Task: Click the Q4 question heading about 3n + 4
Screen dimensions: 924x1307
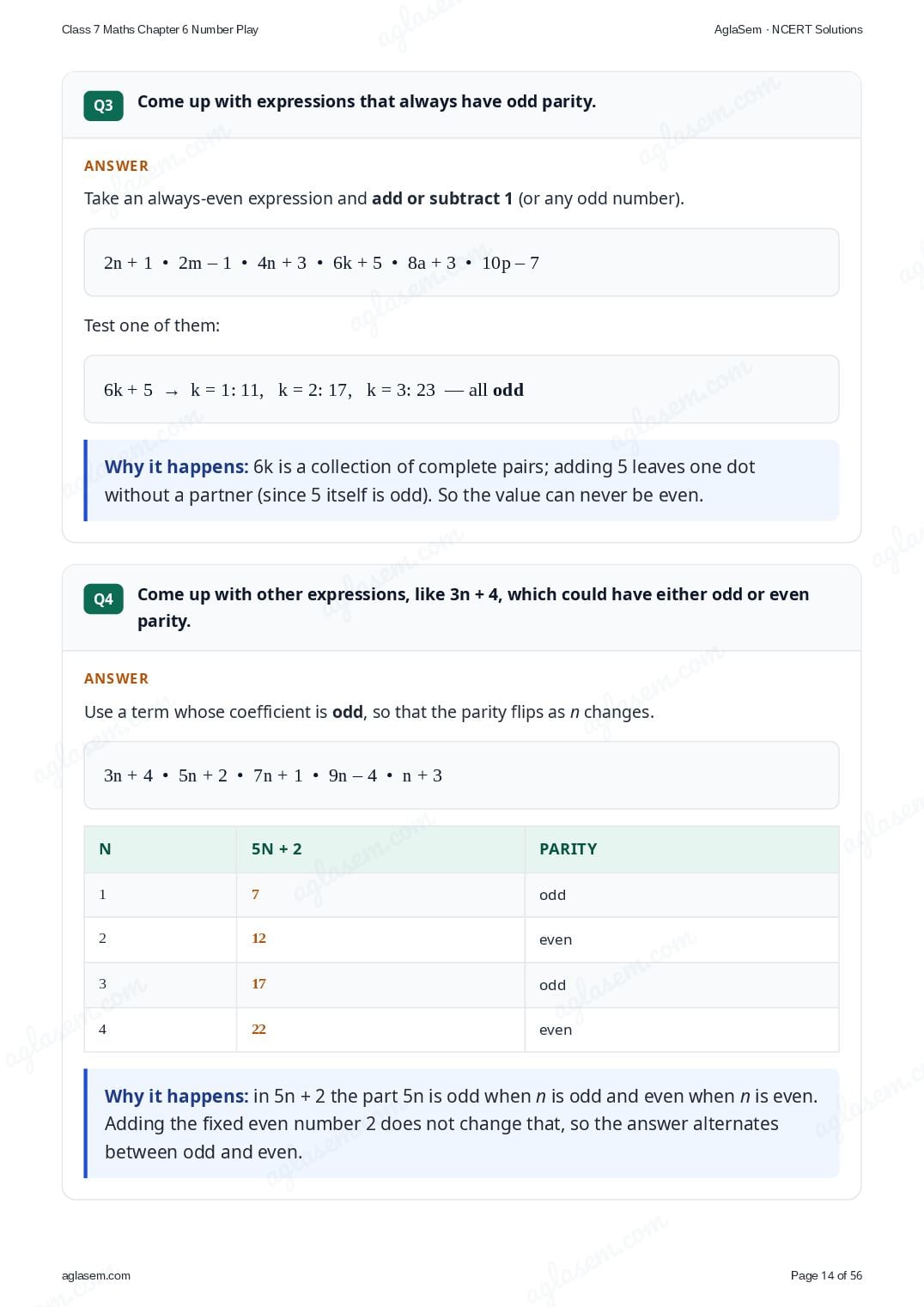Action: point(473,607)
